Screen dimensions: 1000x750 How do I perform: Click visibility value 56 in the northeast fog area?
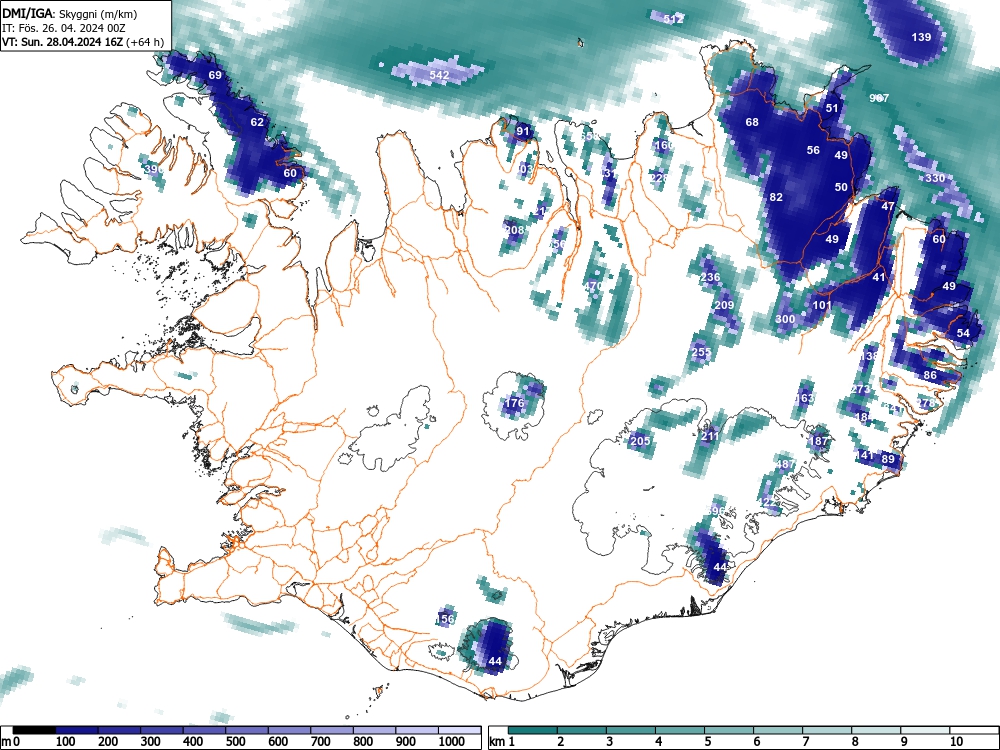pos(813,150)
